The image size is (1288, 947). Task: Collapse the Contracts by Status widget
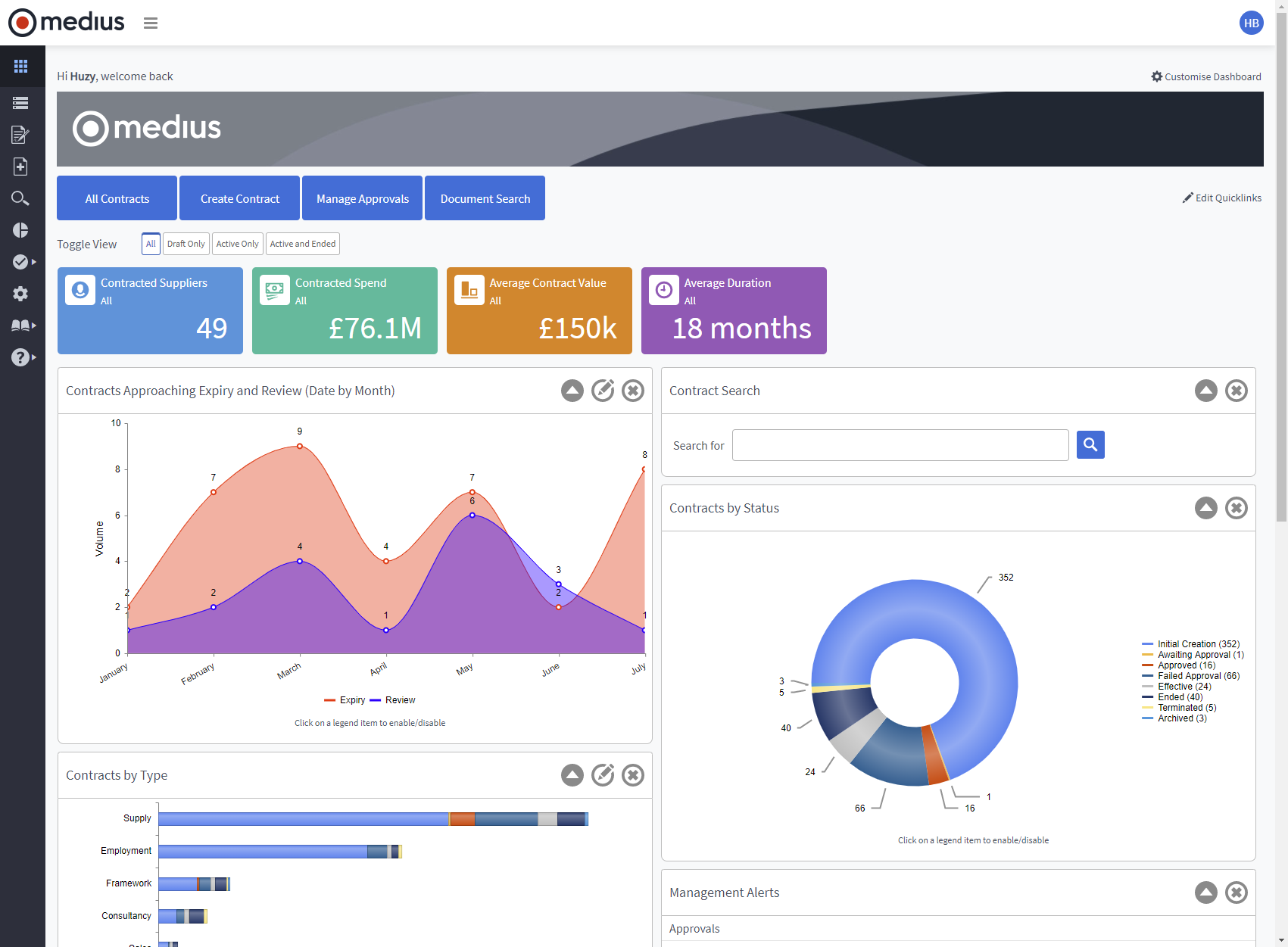pyautogui.click(x=1206, y=508)
